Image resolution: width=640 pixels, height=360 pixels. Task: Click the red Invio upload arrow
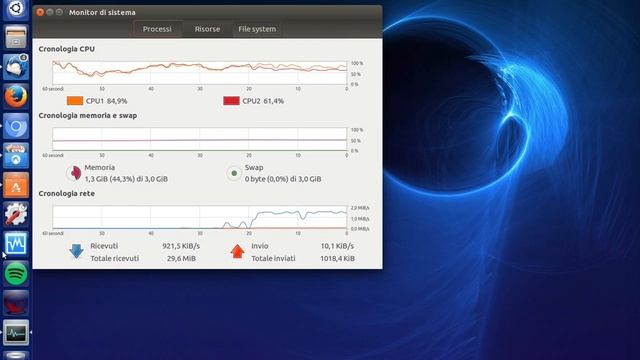pyautogui.click(x=237, y=251)
